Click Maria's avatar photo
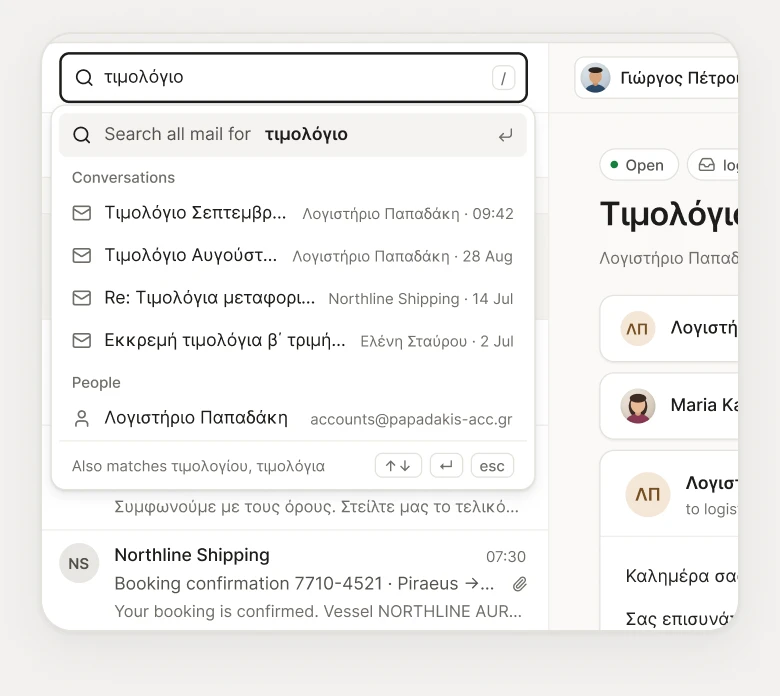 tap(637, 405)
